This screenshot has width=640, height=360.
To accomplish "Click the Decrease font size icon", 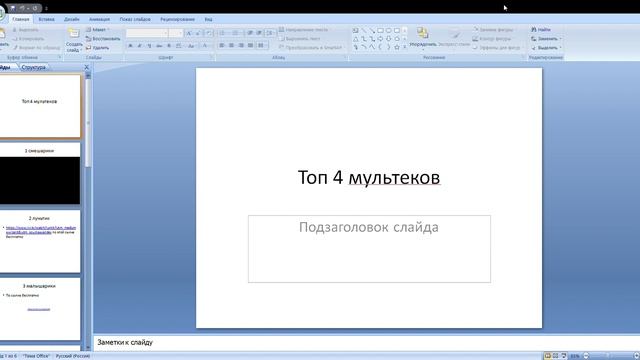I will 198,33.
